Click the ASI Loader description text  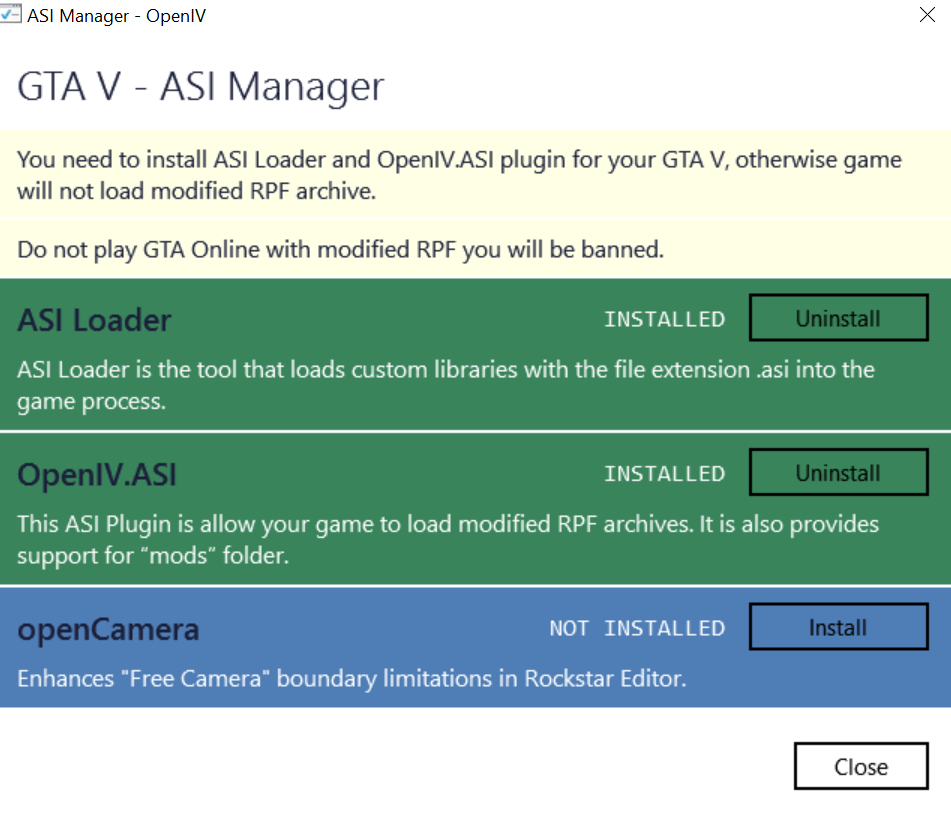click(445, 385)
